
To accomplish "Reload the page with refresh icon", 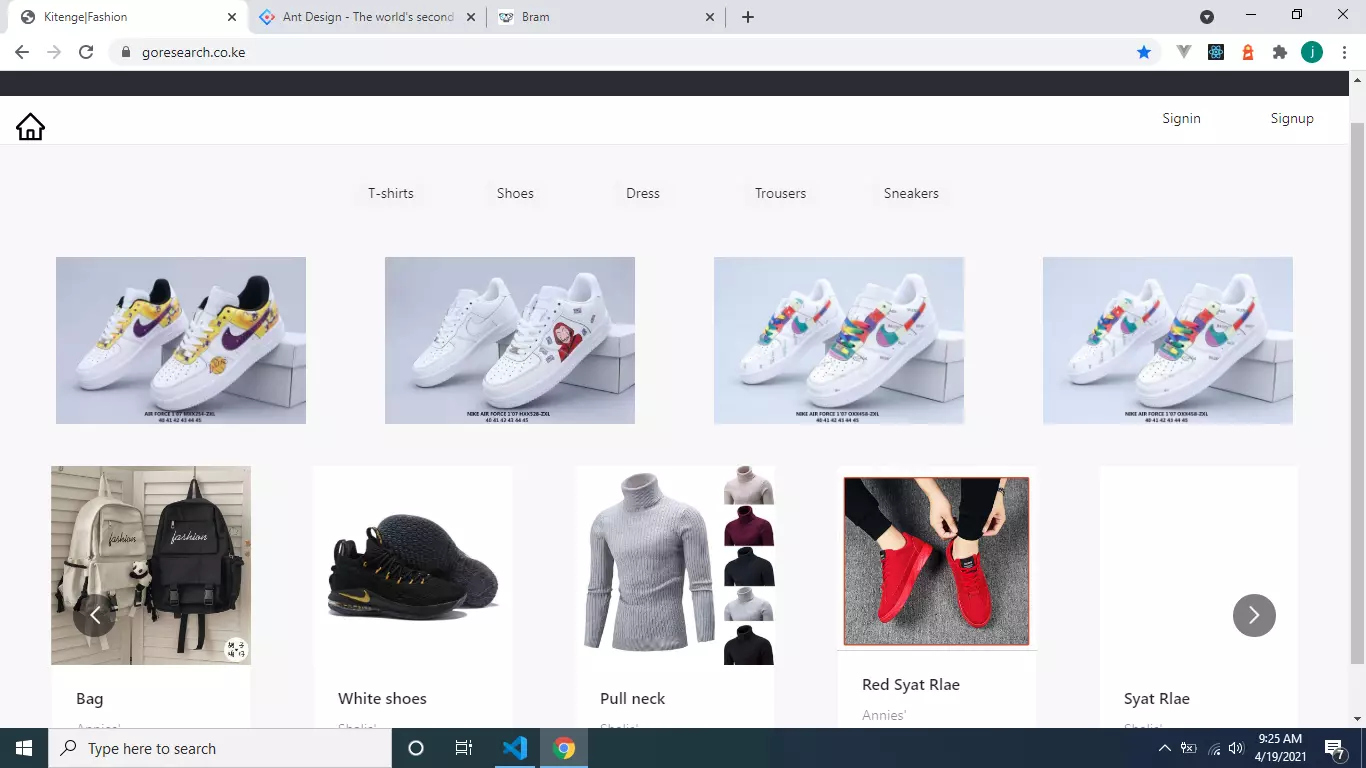I will click(x=86, y=52).
